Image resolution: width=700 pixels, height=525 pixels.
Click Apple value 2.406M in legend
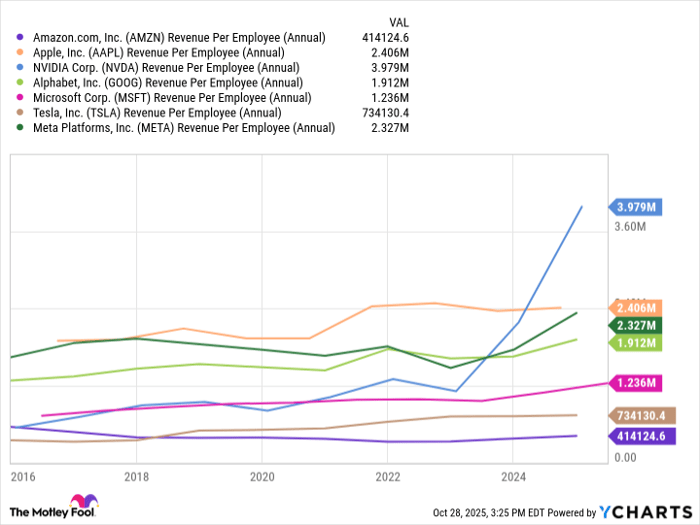point(390,53)
